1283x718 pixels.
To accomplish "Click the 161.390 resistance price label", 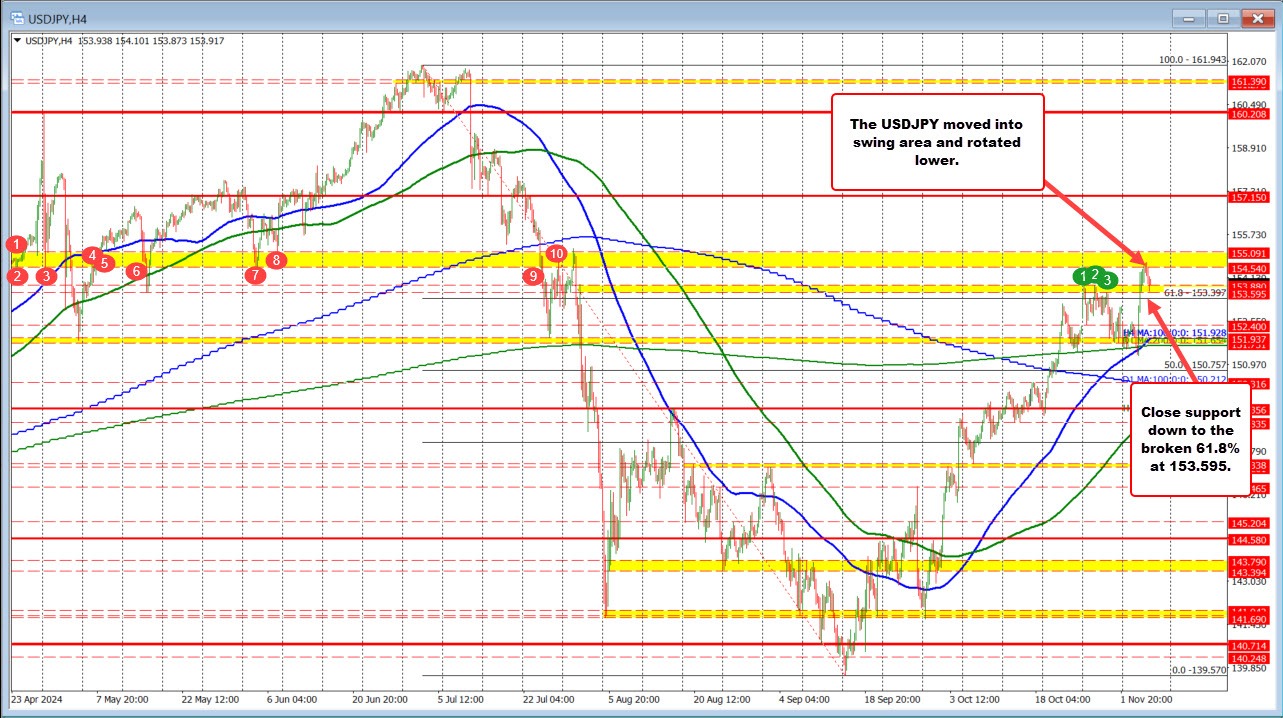I will (1248, 83).
